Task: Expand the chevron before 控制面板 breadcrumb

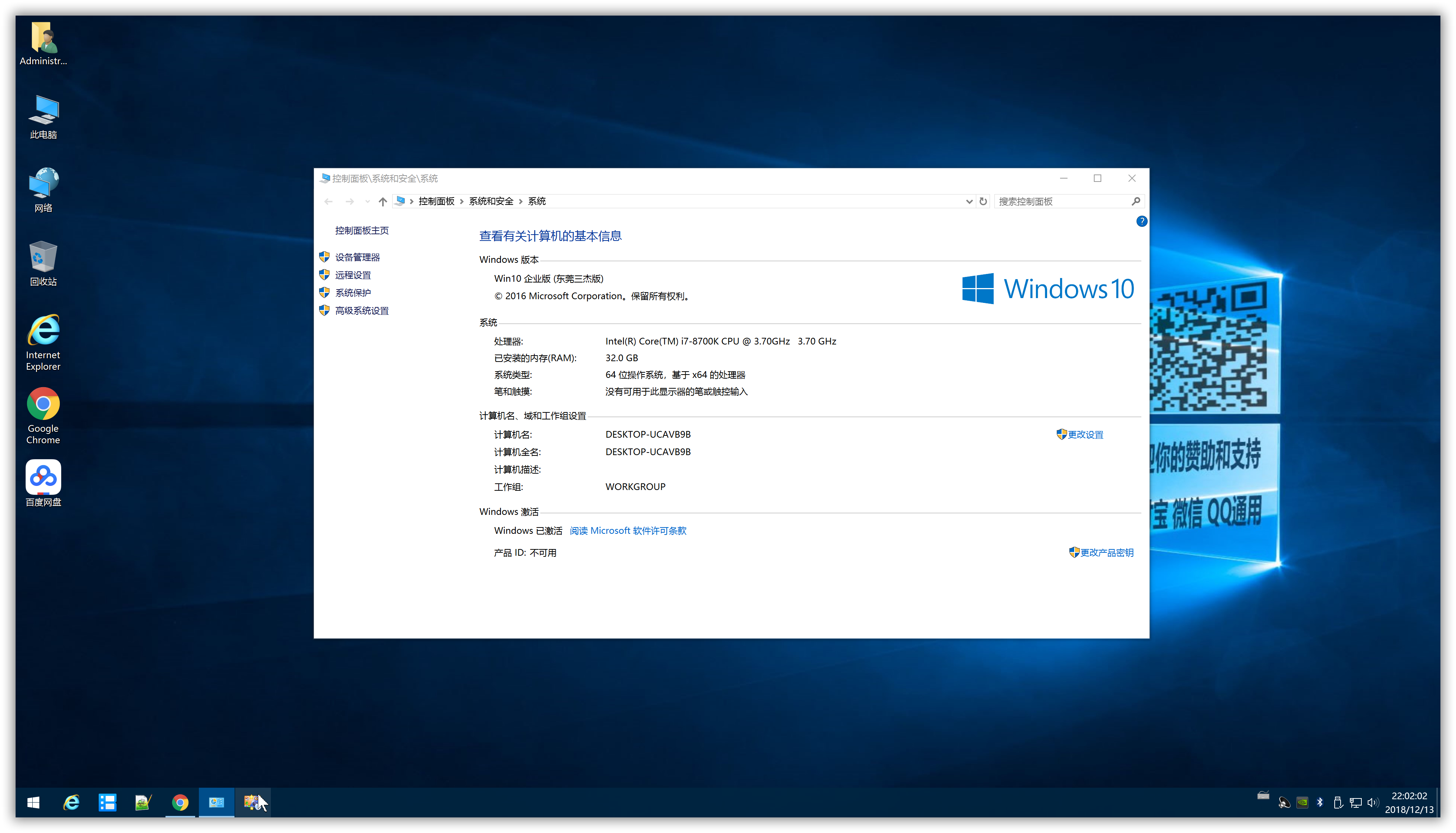Action: pyautogui.click(x=411, y=202)
